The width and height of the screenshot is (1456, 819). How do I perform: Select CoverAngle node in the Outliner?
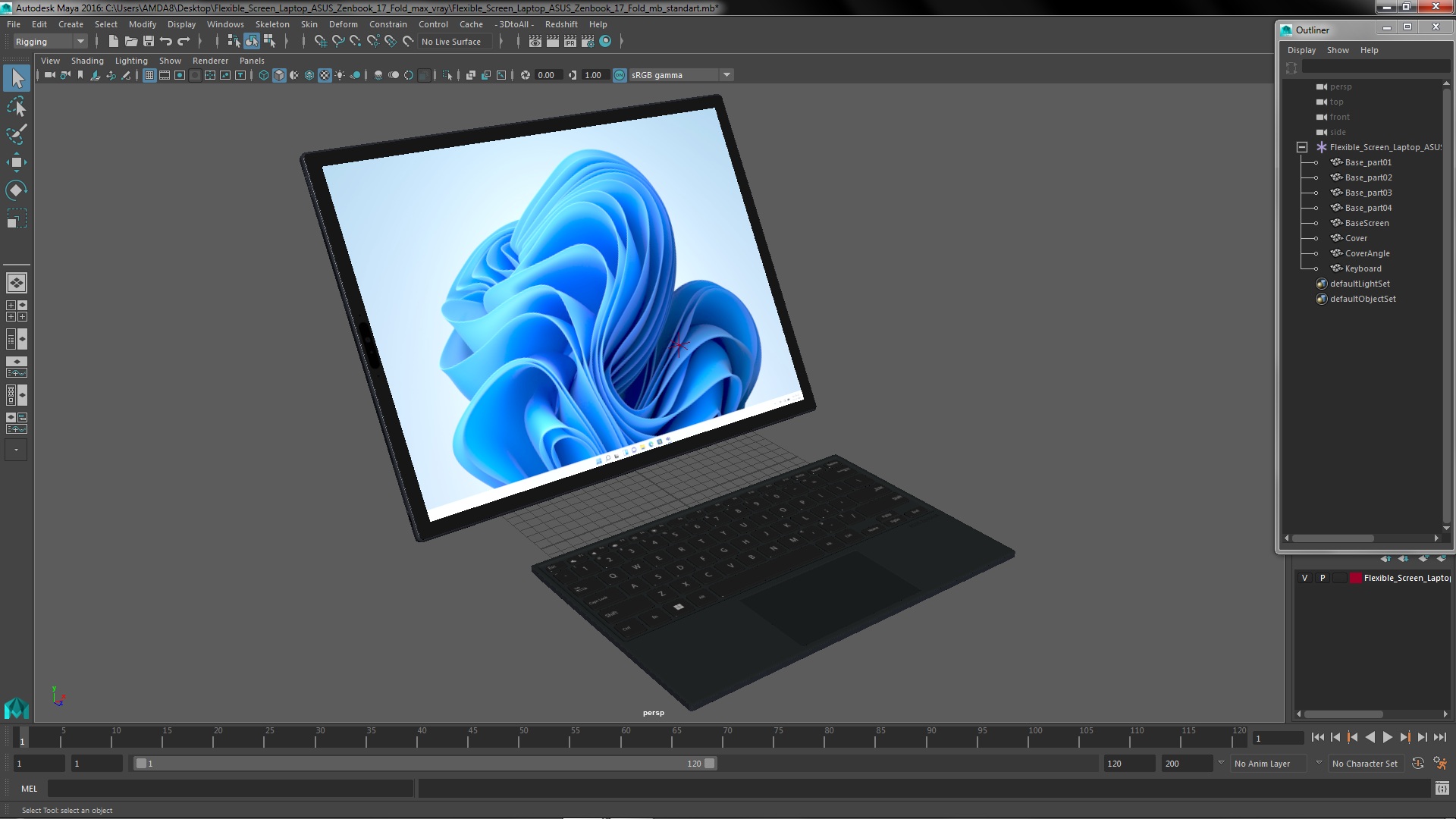pyautogui.click(x=1367, y=253)
